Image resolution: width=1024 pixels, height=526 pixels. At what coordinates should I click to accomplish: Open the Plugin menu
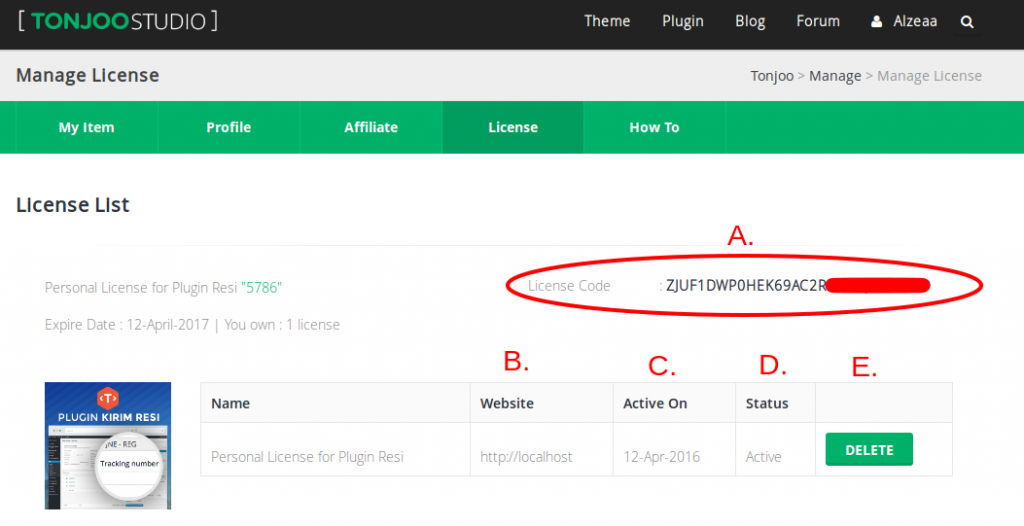point(682,22)
